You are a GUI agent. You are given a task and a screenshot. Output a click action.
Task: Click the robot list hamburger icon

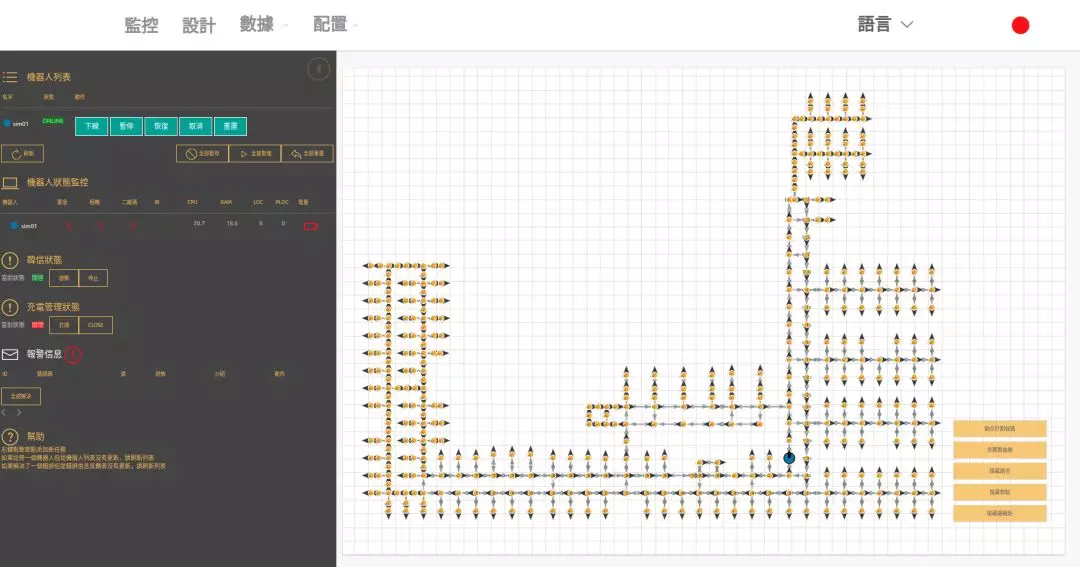click(10, 77)
